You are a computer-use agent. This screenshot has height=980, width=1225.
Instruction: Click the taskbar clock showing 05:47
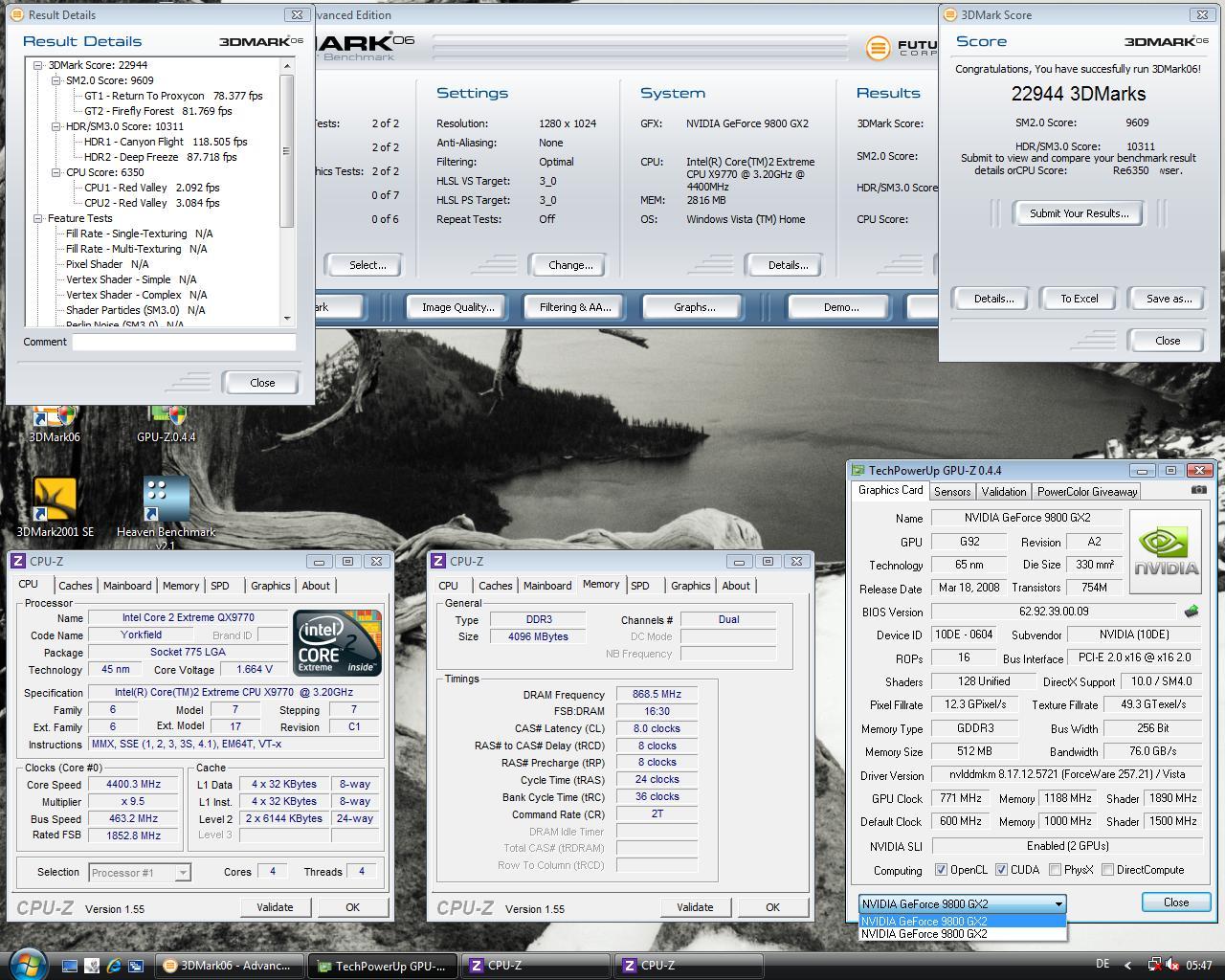coord(1198,966)
